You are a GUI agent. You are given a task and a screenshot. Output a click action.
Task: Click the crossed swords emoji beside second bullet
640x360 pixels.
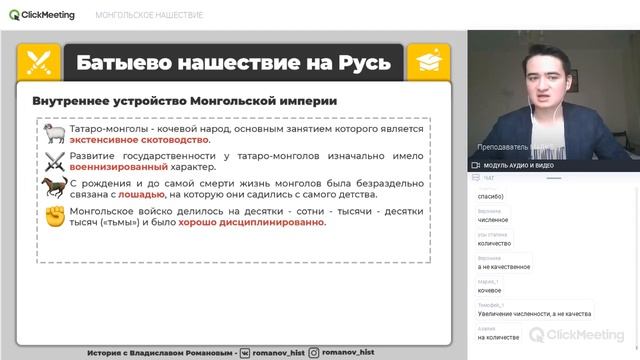(55, 161)
